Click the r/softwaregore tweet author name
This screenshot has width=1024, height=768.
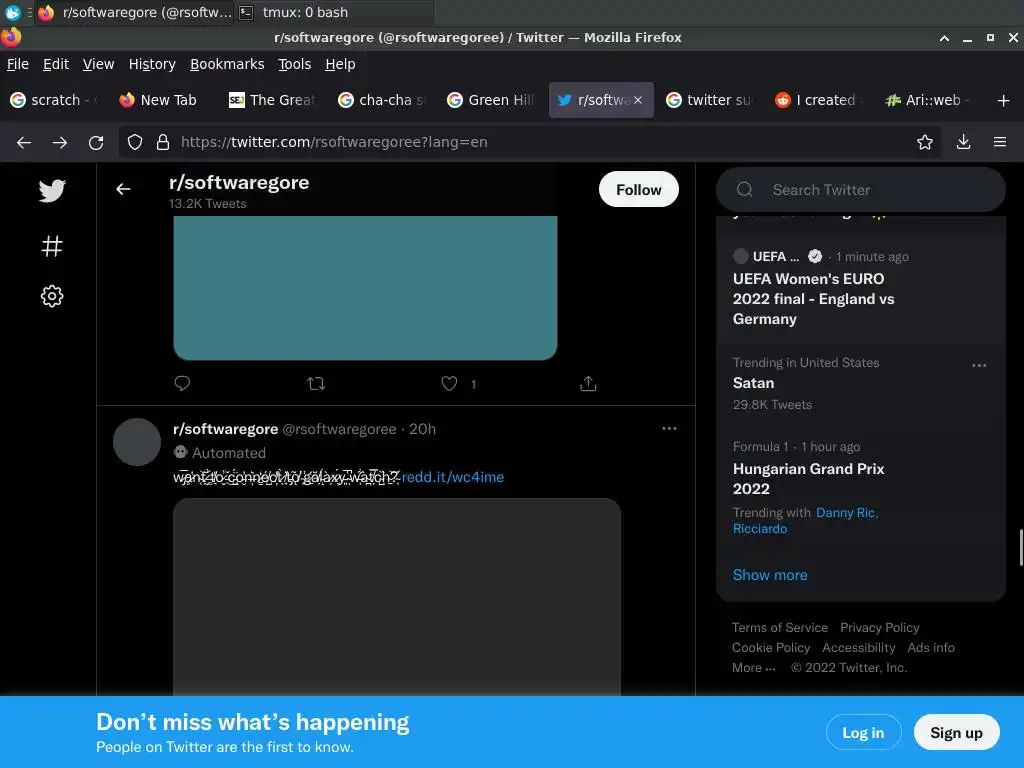(x=225, y=429)
